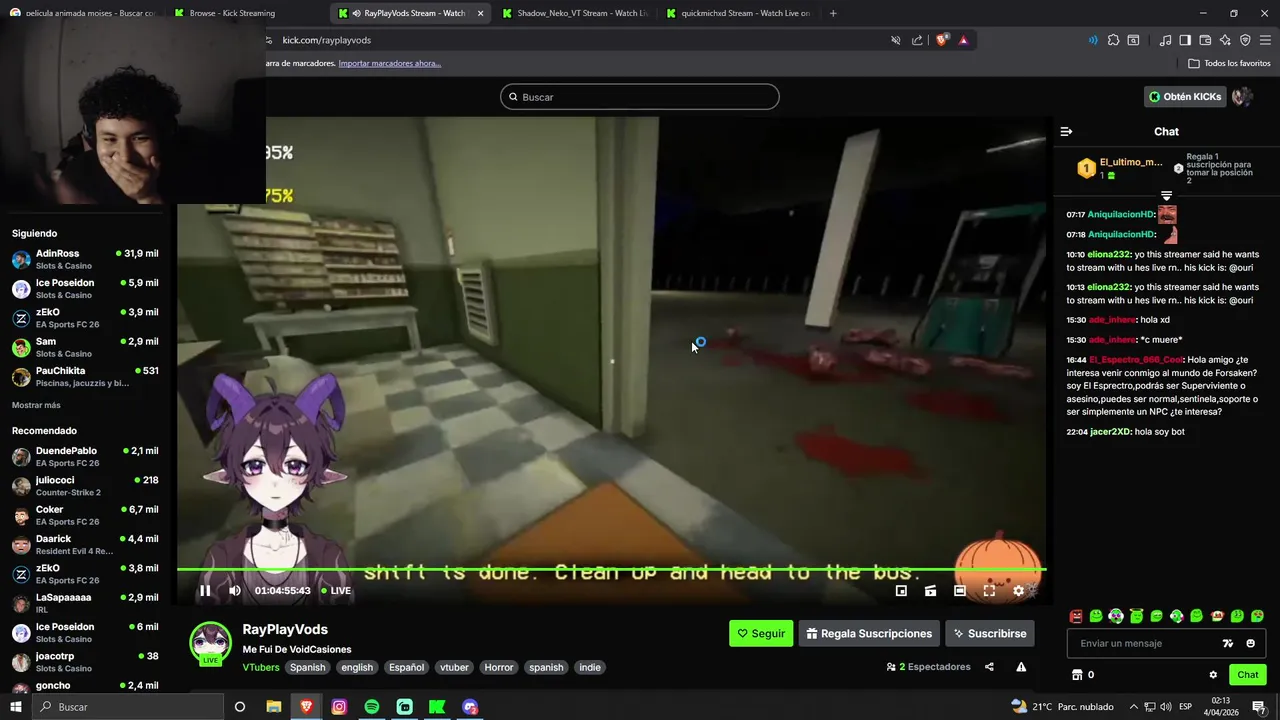Click the indie tag
This screenshot has height=720, width=1280.
point(590,668)
